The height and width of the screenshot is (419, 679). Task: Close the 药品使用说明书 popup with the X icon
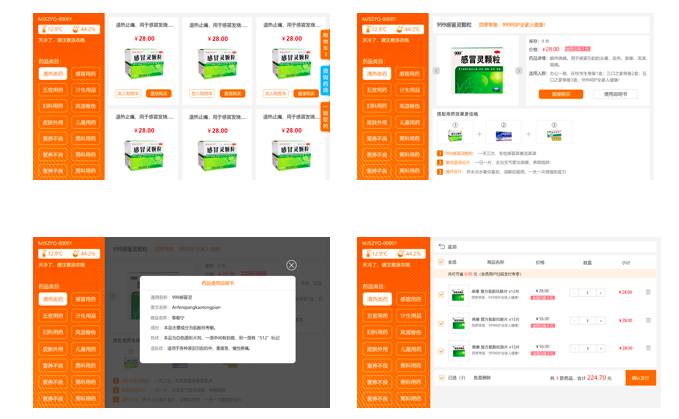(x=291, y=265)
